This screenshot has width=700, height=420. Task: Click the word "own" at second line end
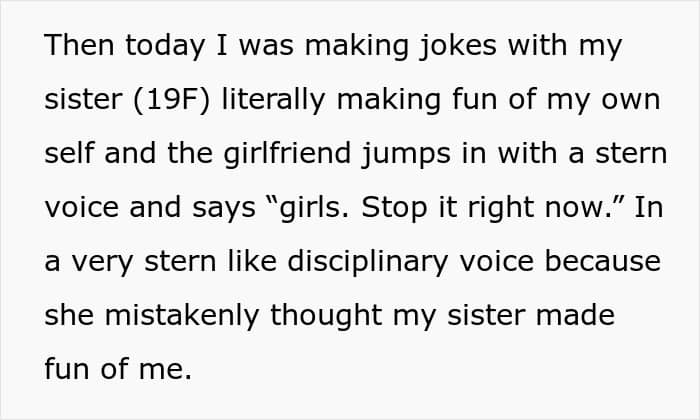click(x=631, y=101)
